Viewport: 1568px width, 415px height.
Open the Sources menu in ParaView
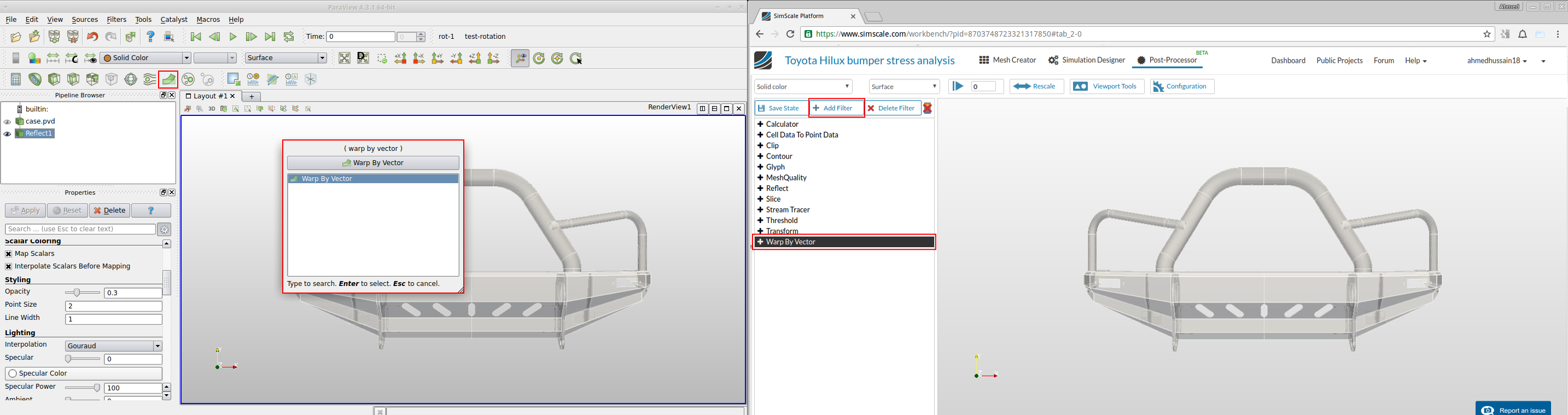coord(85,20)
